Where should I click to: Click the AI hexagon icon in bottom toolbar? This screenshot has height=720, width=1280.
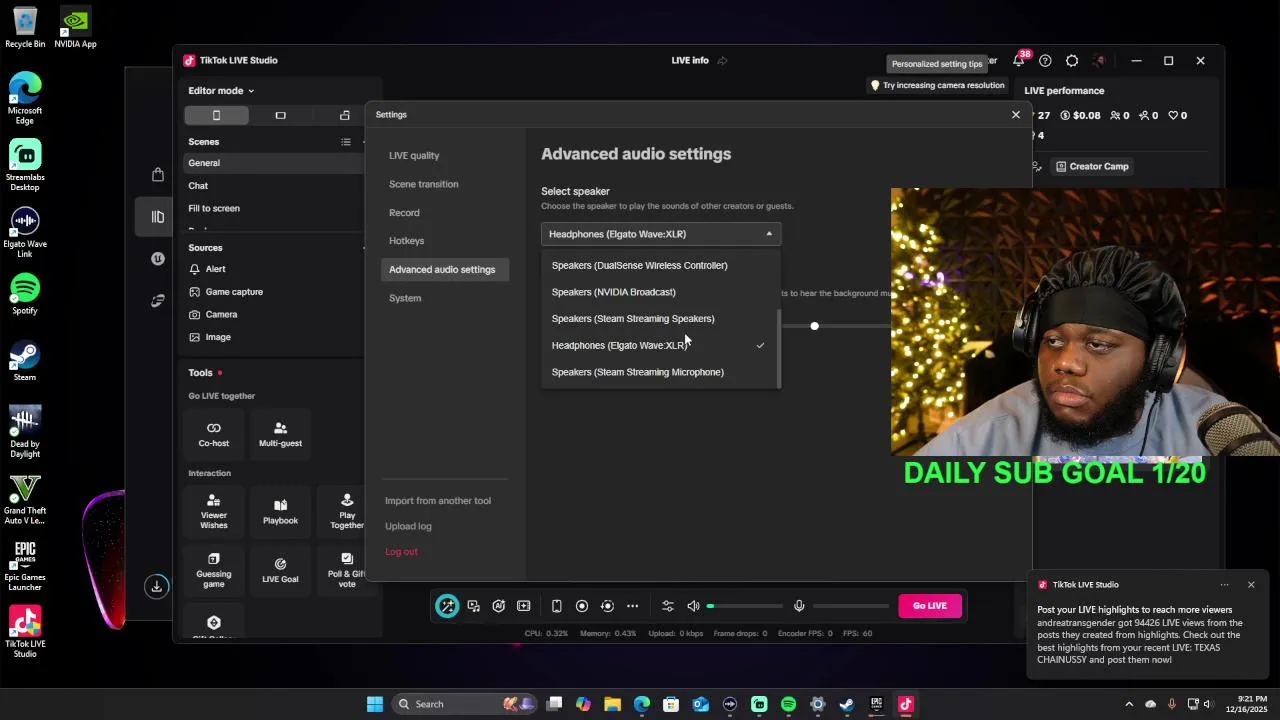point(499,606)
